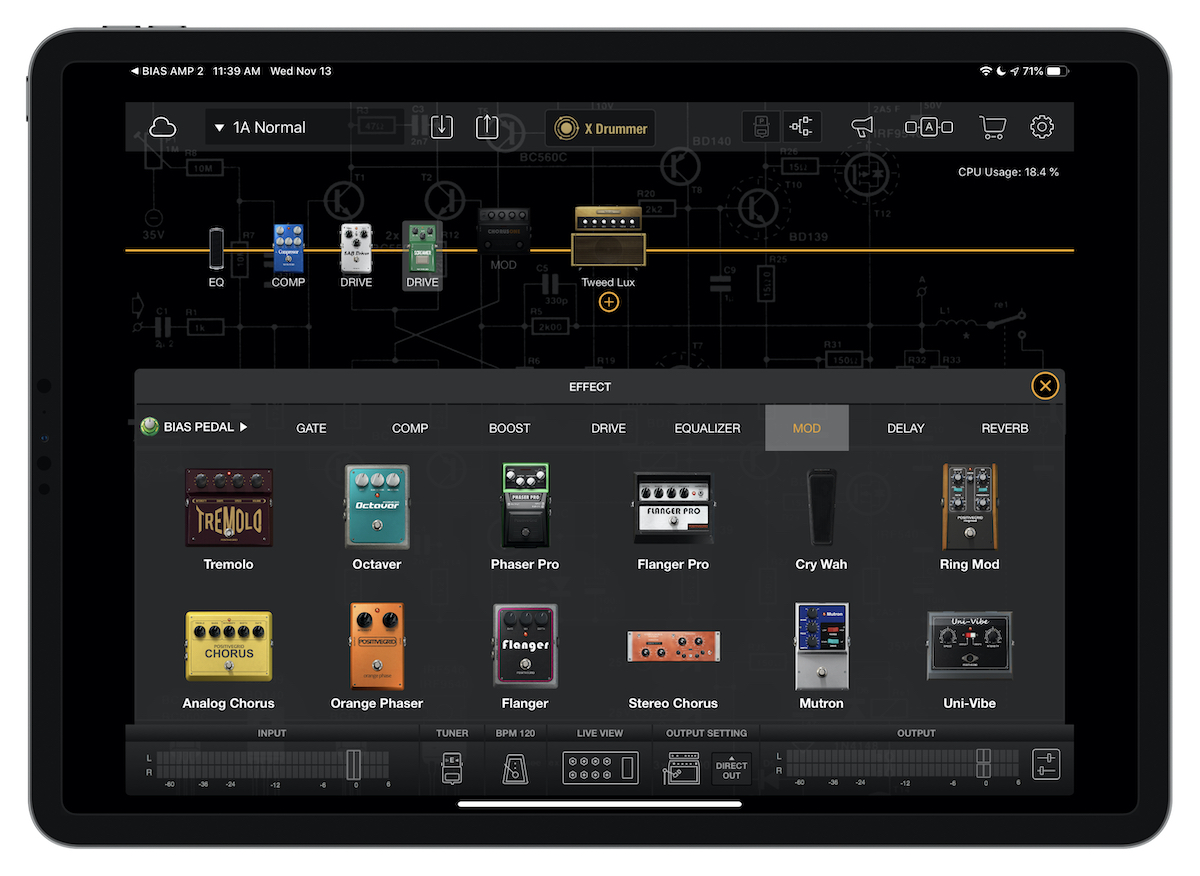The width and height of the screenshot is (1200, 876).
Task: Switch to the DELAY effect tab
Action: click(906, 428)
